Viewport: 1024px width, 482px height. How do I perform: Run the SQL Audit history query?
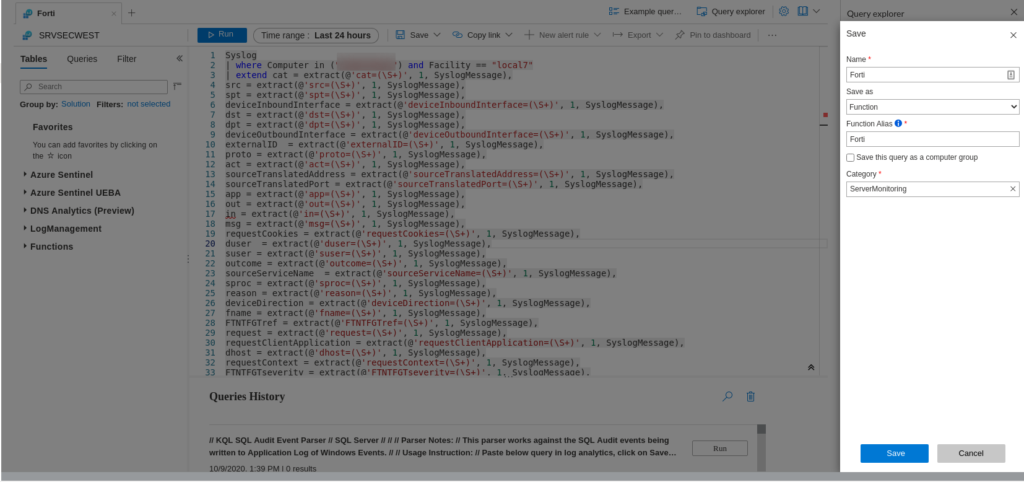pos(720,449)
